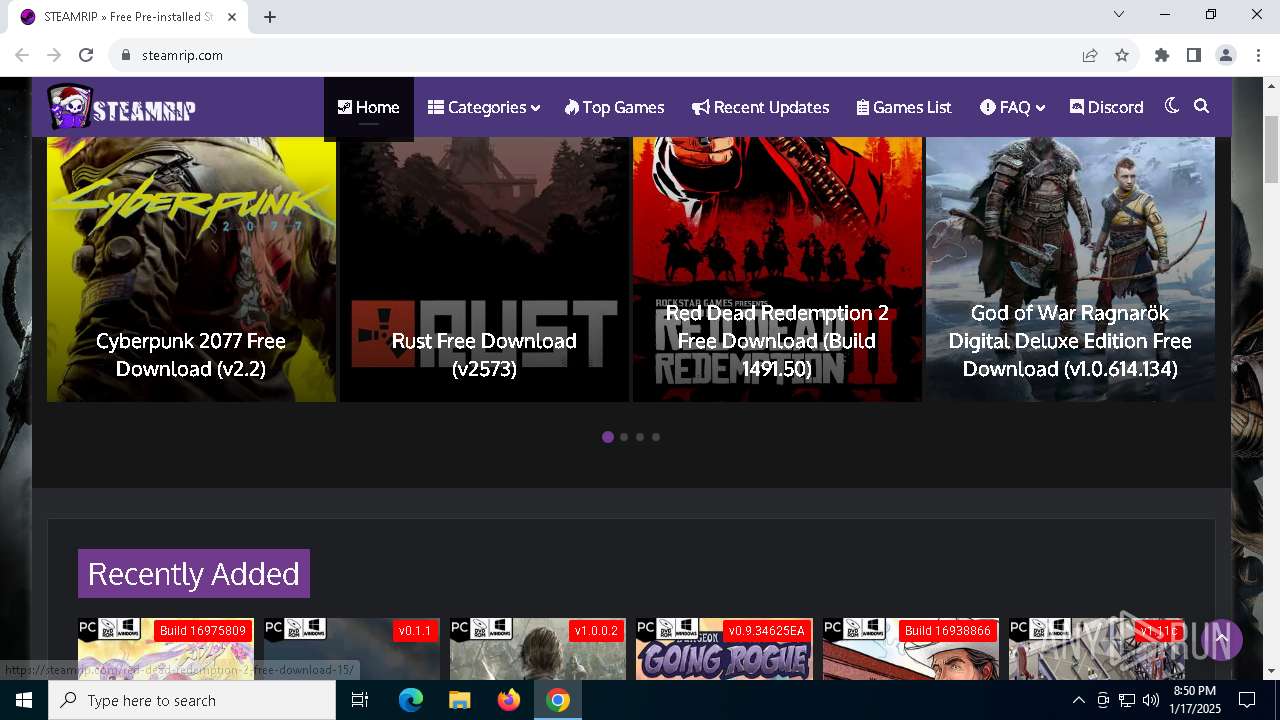Open a new browser tab
Screen dimensions: 1280x720
[x=270, y=17]
